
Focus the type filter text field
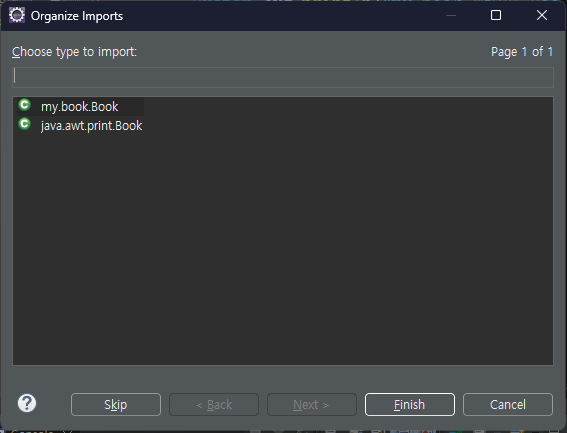tap(283, 77)
